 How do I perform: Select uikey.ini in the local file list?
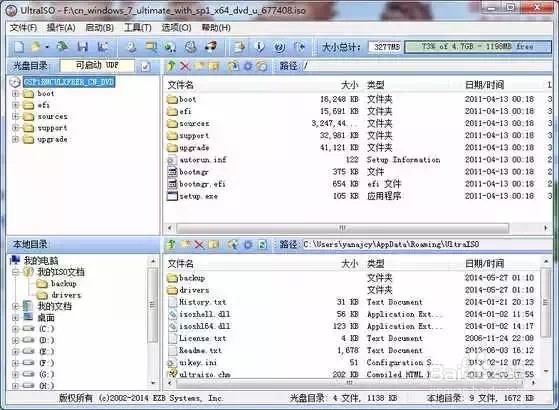(x=198, y=363)
